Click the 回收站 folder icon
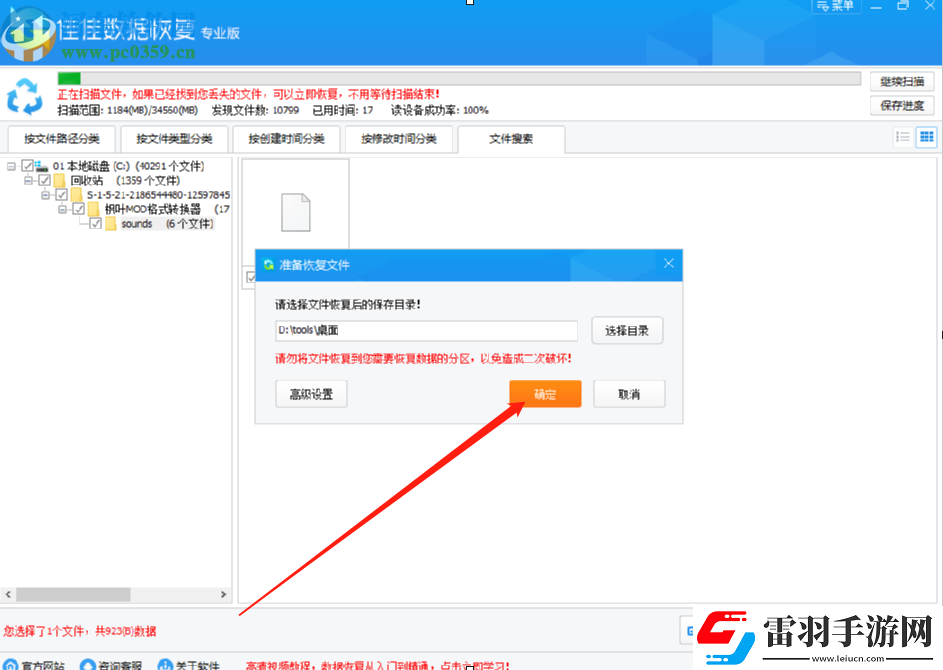Screen dimensions: 943x670 pyautogui.click(x=60, y=180)
